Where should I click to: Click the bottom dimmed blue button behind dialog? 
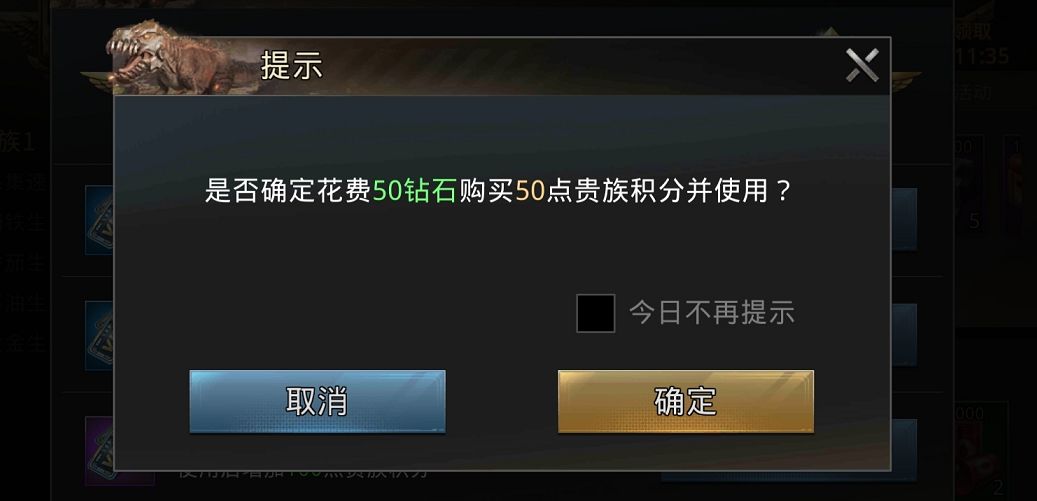904,450
